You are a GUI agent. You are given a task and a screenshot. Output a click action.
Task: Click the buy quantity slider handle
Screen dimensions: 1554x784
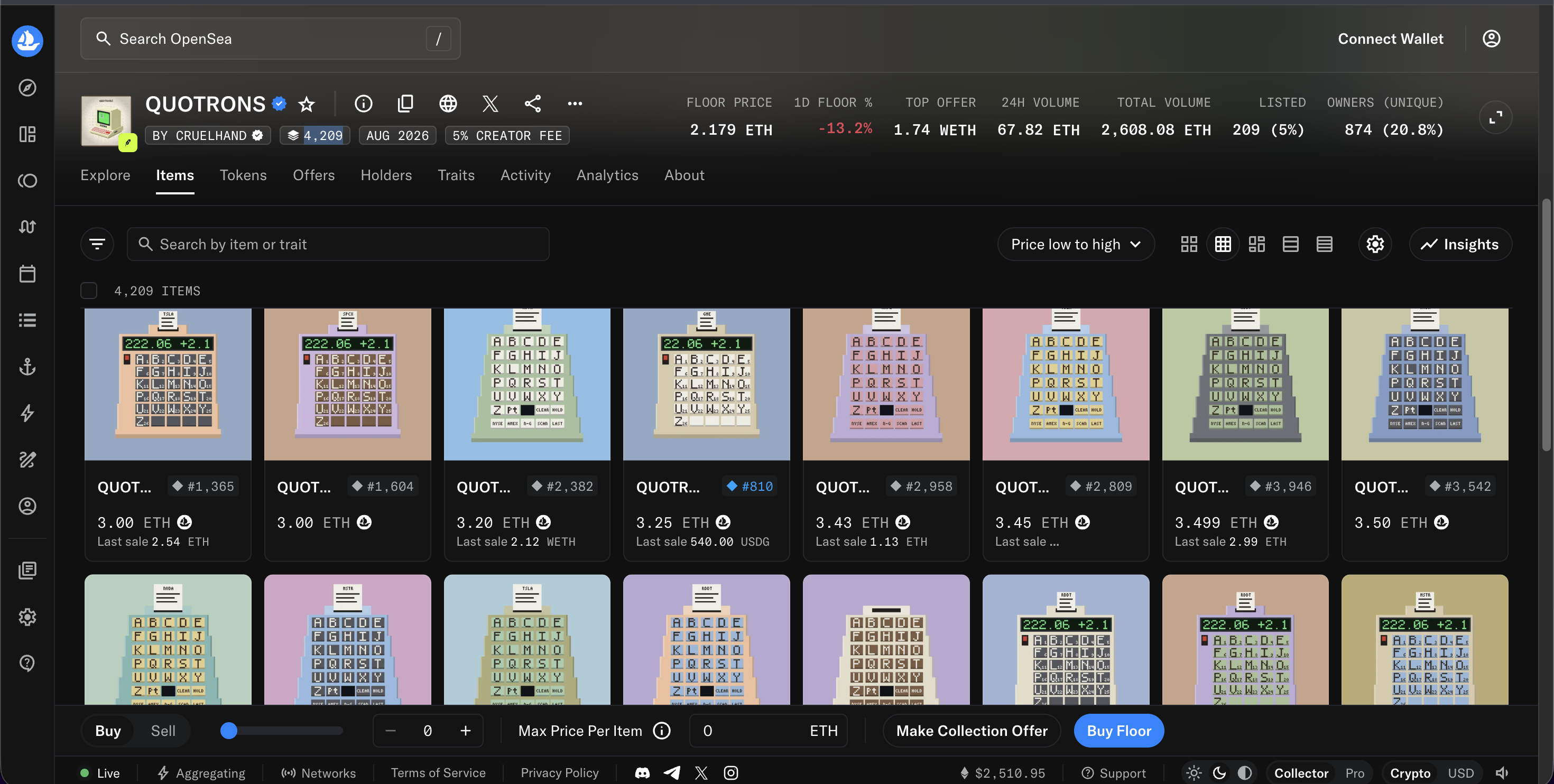[x=229, y=731]
